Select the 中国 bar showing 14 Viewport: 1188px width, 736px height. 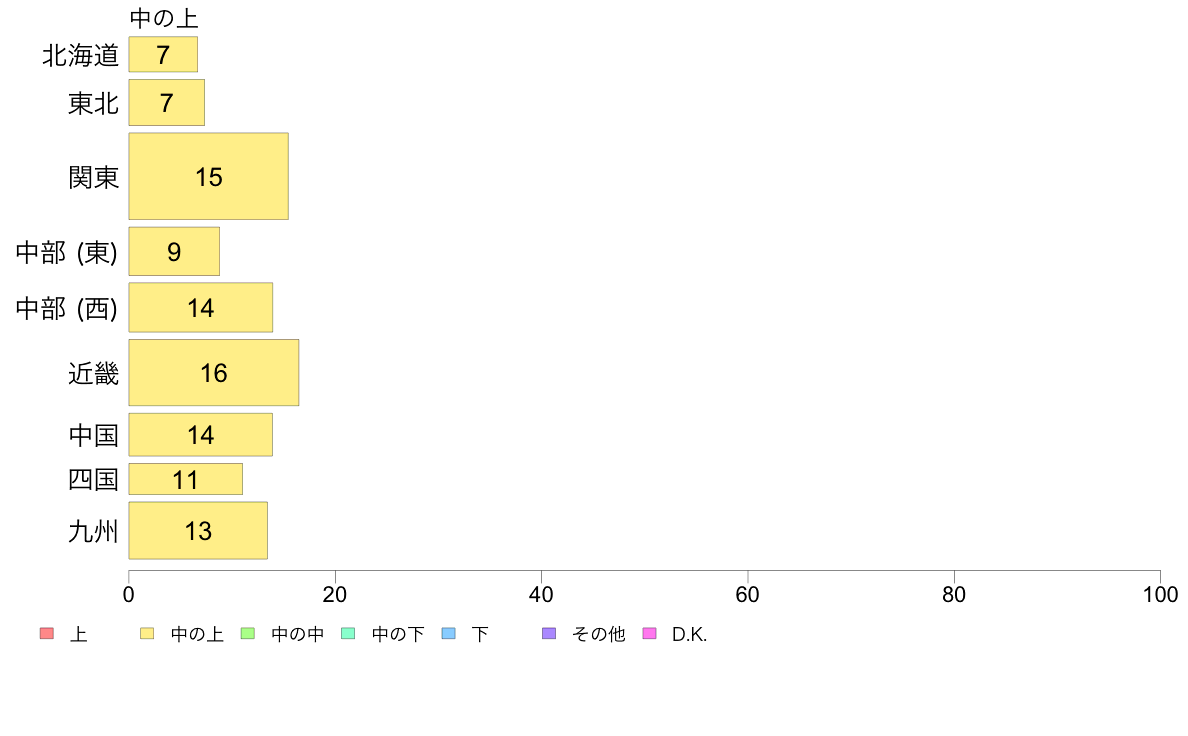coord(201,435)
